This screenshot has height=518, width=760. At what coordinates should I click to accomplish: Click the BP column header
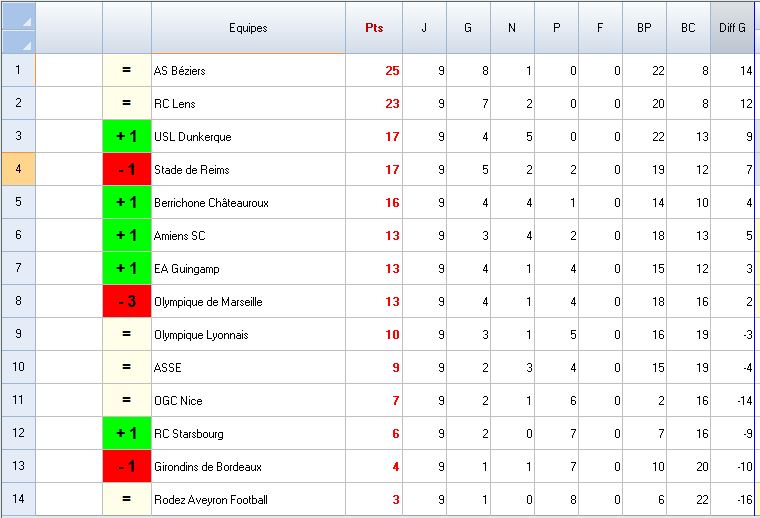tap(644, 28)
